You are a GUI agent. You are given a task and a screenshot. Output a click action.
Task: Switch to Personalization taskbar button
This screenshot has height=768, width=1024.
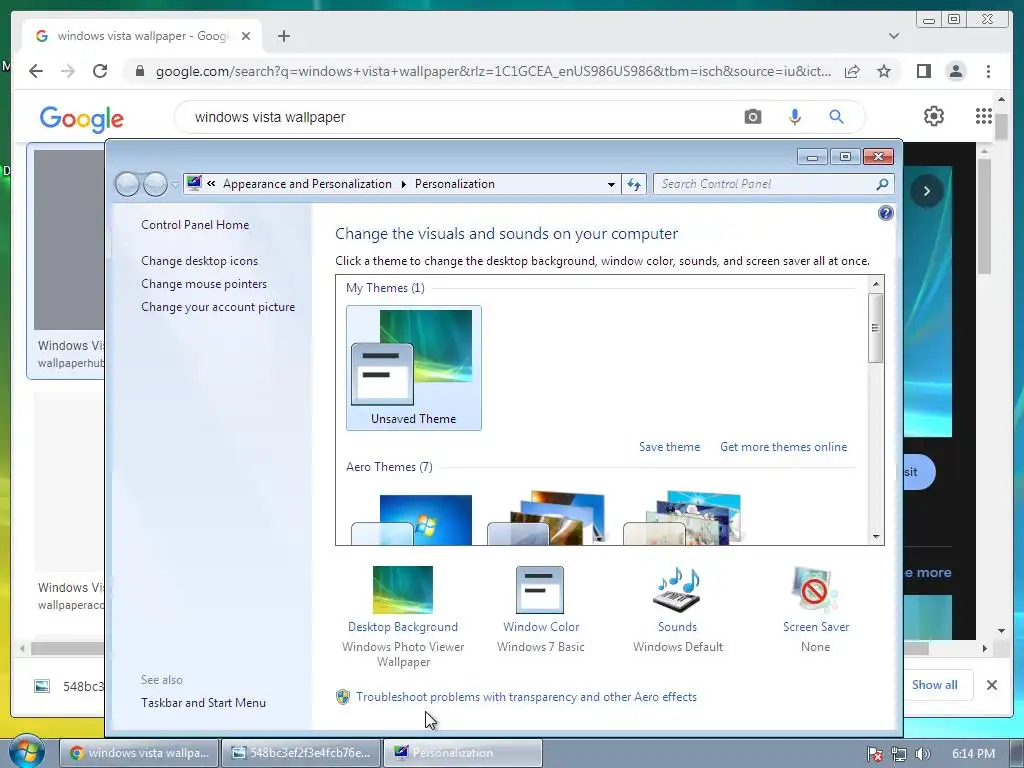[x=462, y=753]
